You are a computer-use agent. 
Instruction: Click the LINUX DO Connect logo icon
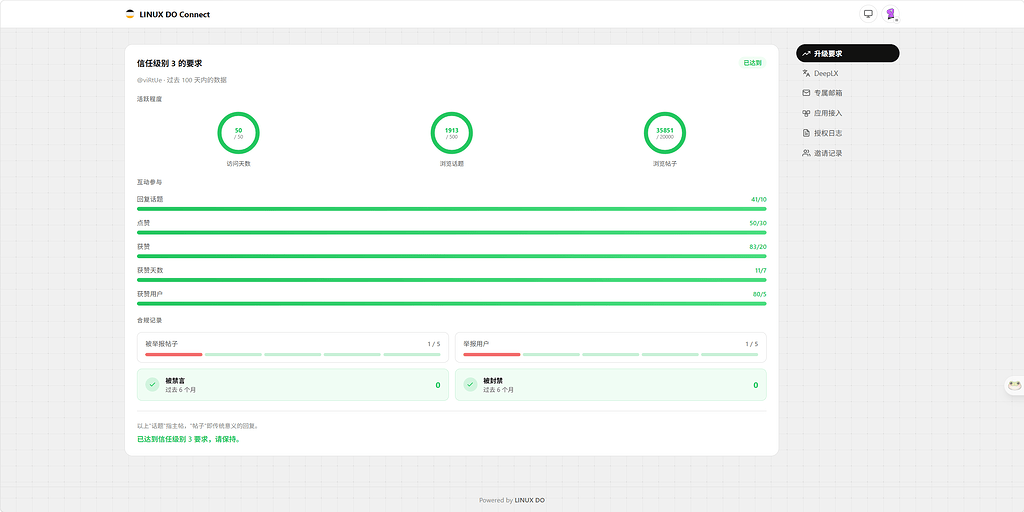(x=129, y=14)
